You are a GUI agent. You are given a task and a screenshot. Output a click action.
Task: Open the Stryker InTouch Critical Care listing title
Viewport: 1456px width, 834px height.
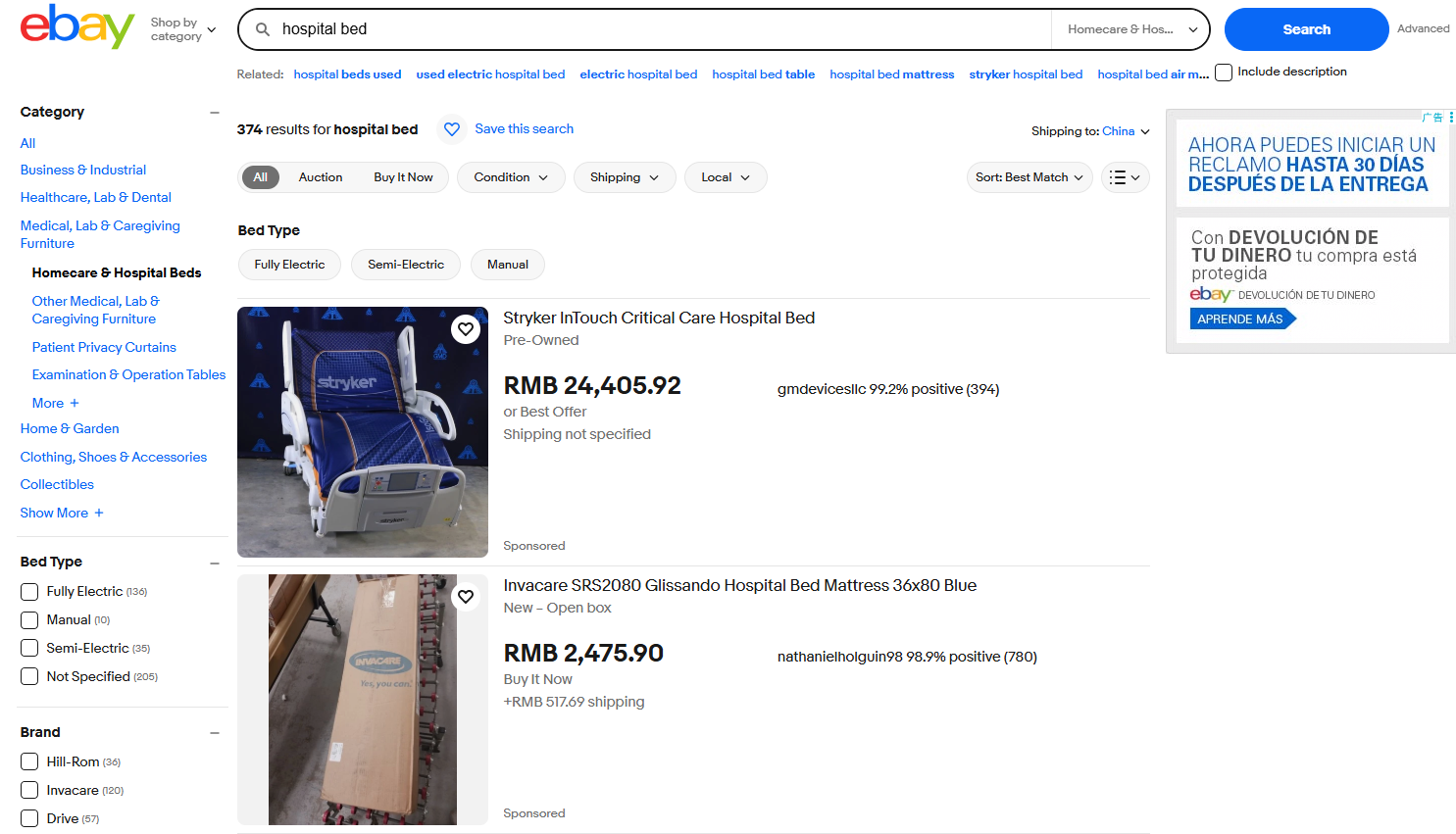(659, 319)
